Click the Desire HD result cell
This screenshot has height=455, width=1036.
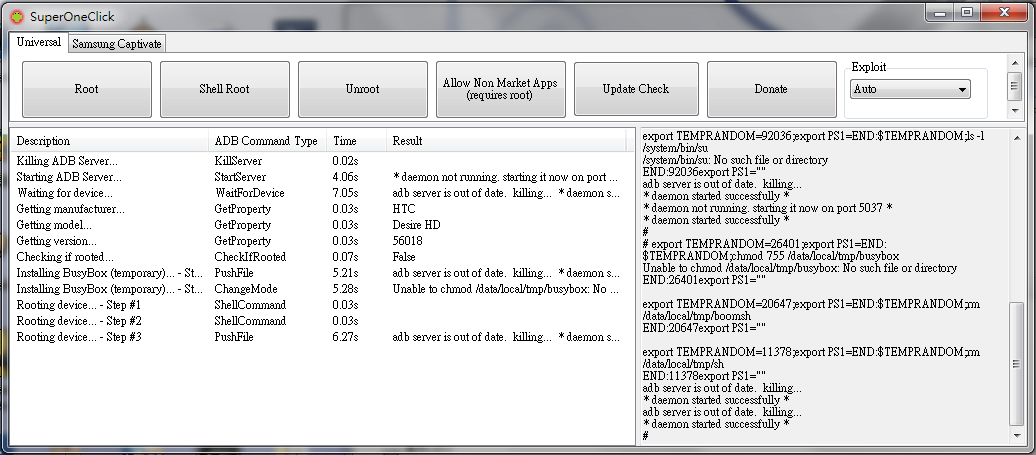[x=416, y=225]
